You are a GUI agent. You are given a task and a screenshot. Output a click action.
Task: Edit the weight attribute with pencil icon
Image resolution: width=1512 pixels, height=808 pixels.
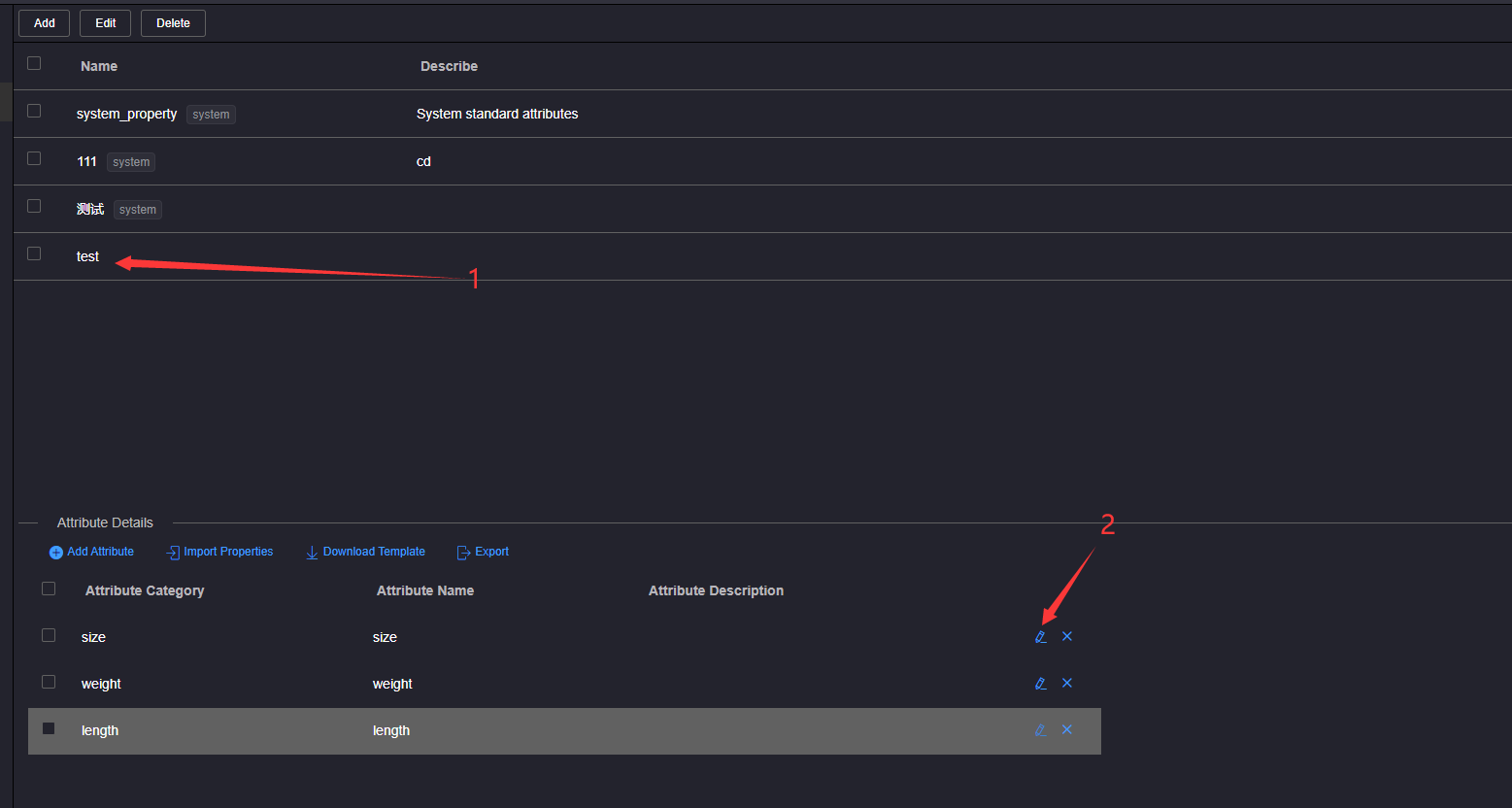(1040, 684)
